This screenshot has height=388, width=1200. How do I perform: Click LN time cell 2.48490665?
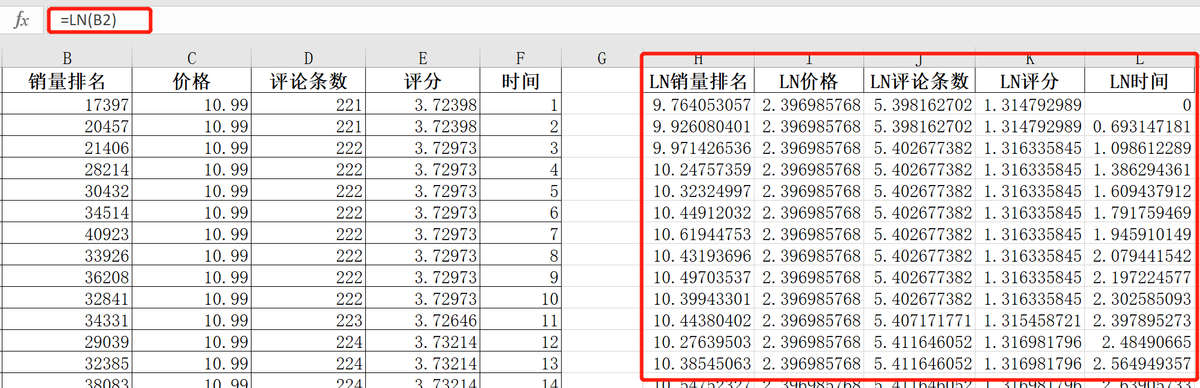click(x=1139, y=344)
